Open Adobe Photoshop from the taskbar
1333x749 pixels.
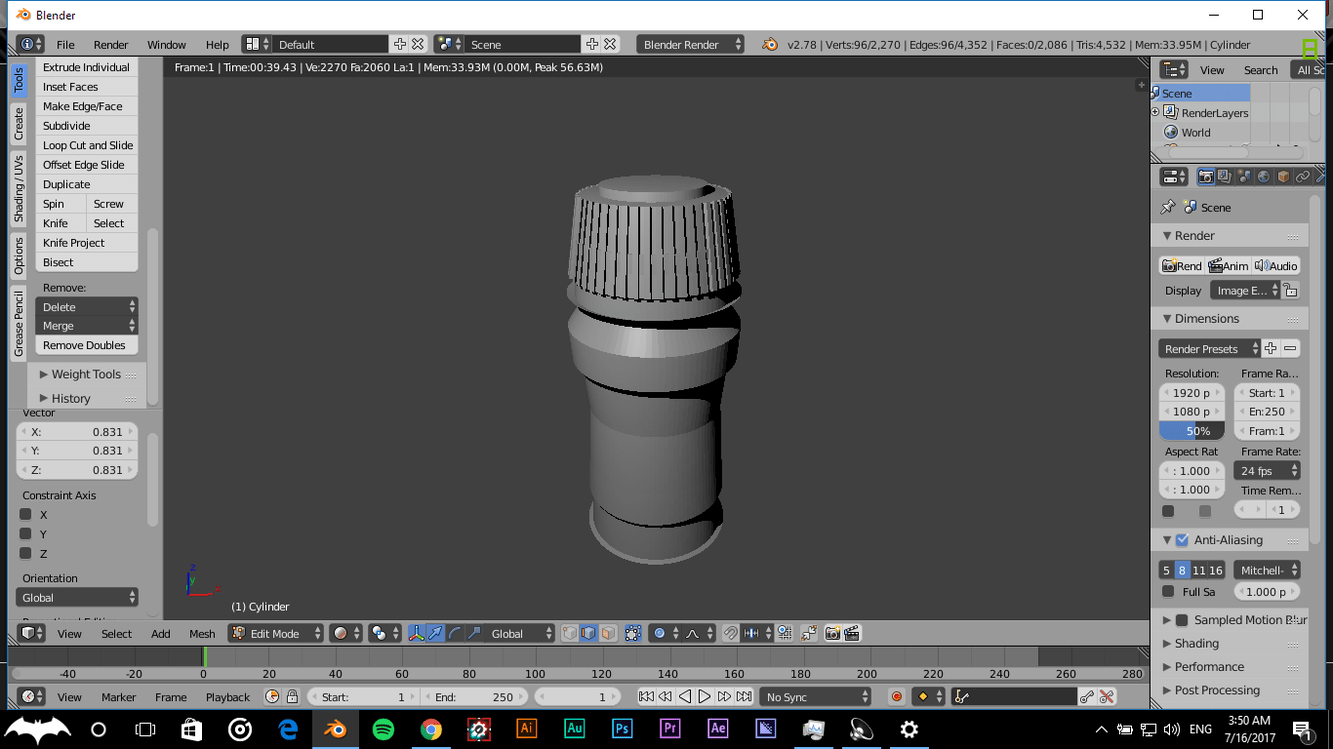coord(622,729)
